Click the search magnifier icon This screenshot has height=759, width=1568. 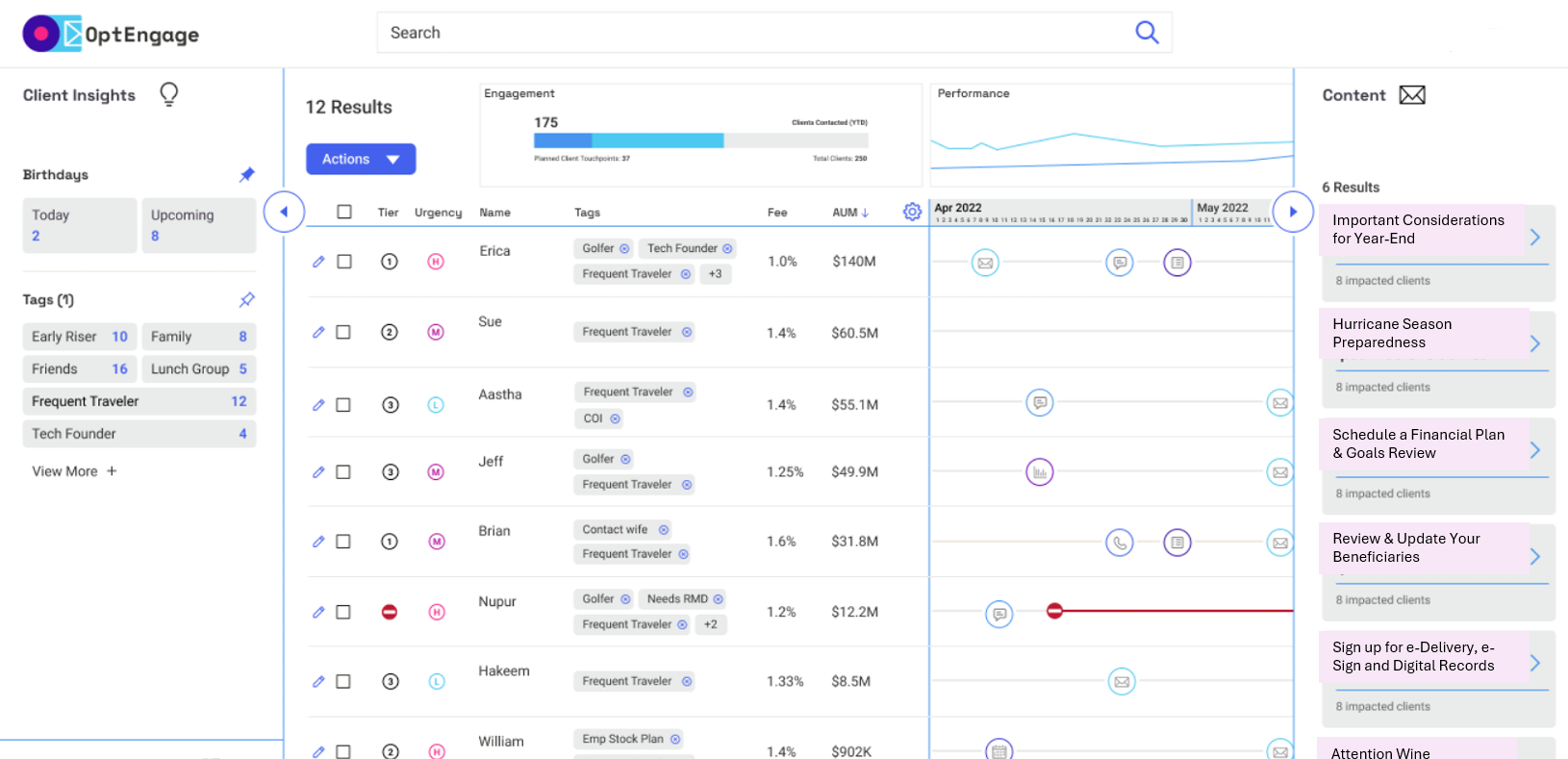click(1147, 33)
